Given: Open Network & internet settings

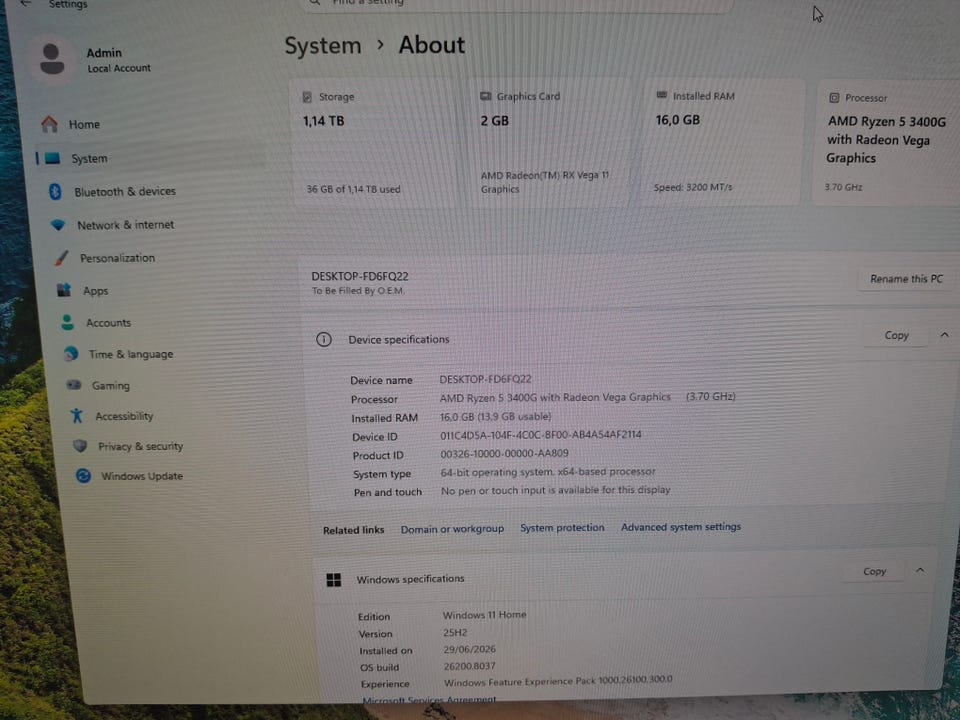Looking at the screenshot, I should pos(126,225).
